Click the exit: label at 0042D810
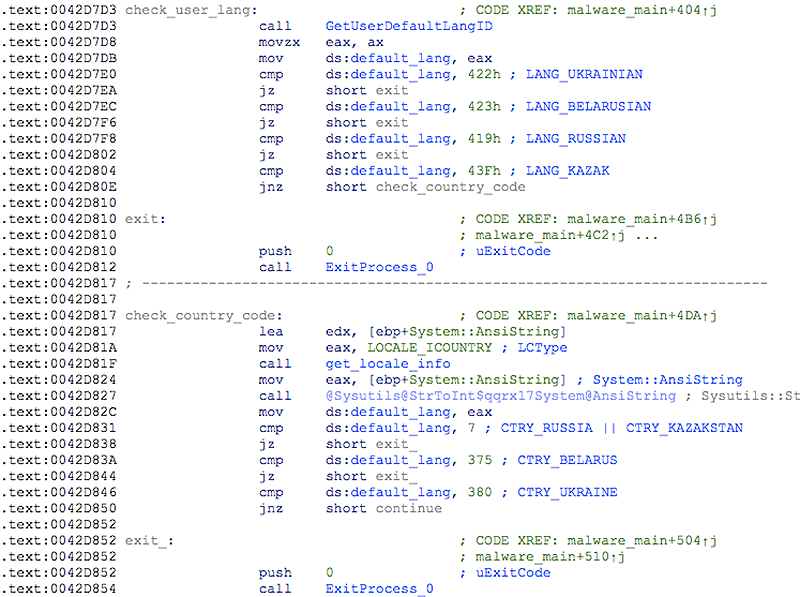The width and height of the screenshot is (800, 597). click(x=145, y=219)
